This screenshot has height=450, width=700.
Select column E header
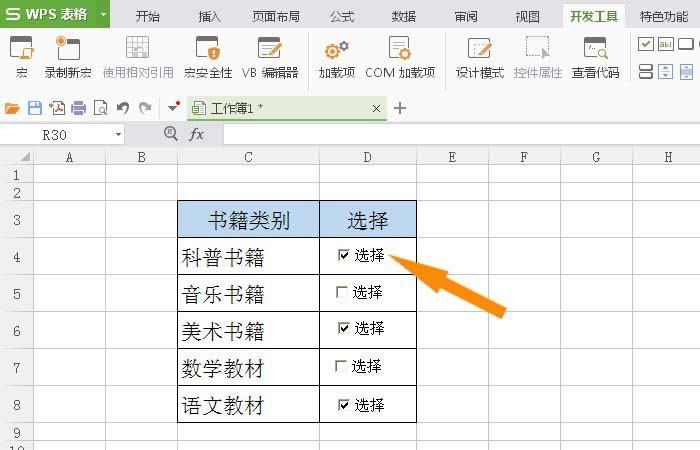452,157
